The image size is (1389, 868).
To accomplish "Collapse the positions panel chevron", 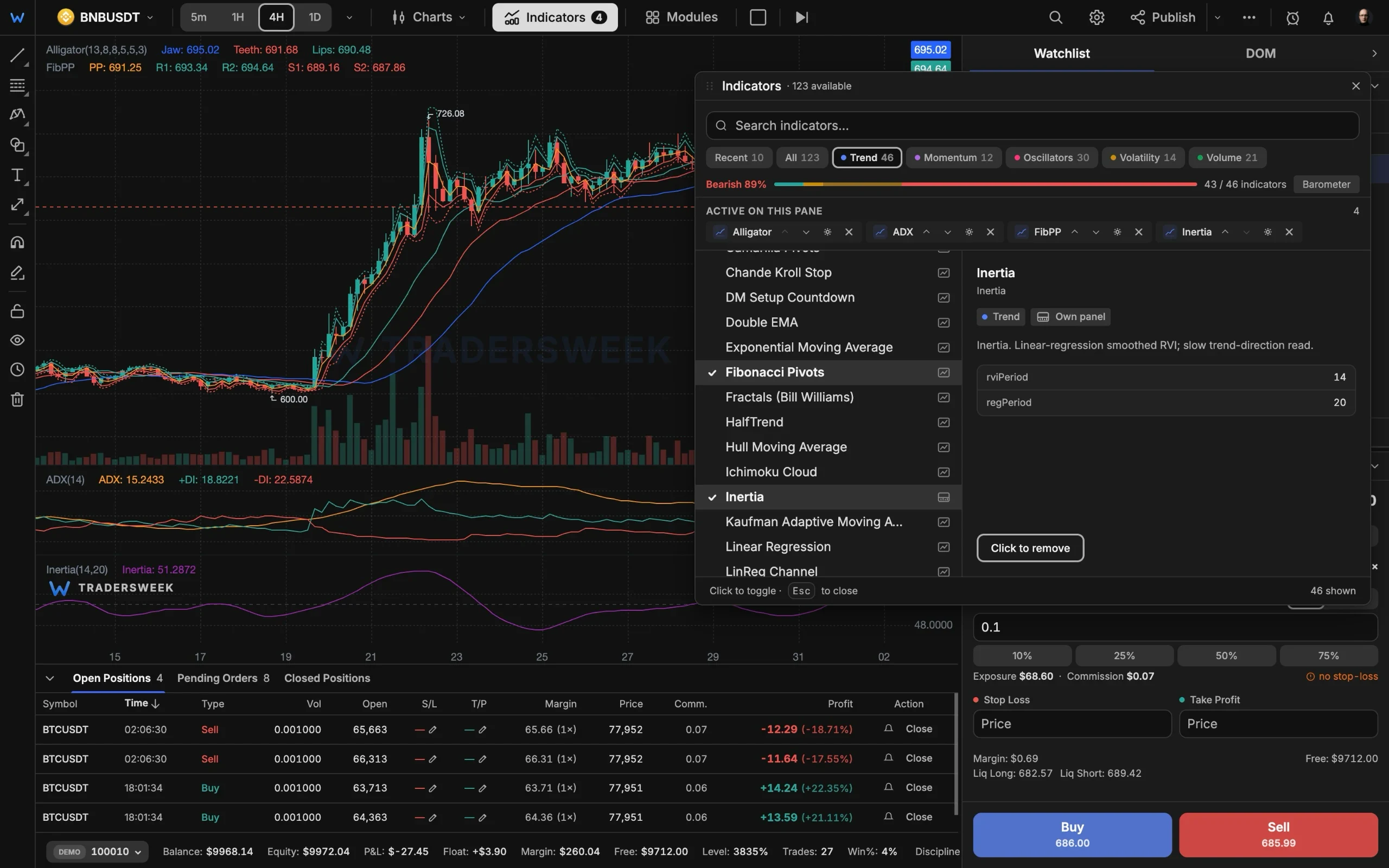I will click(50, 678).
